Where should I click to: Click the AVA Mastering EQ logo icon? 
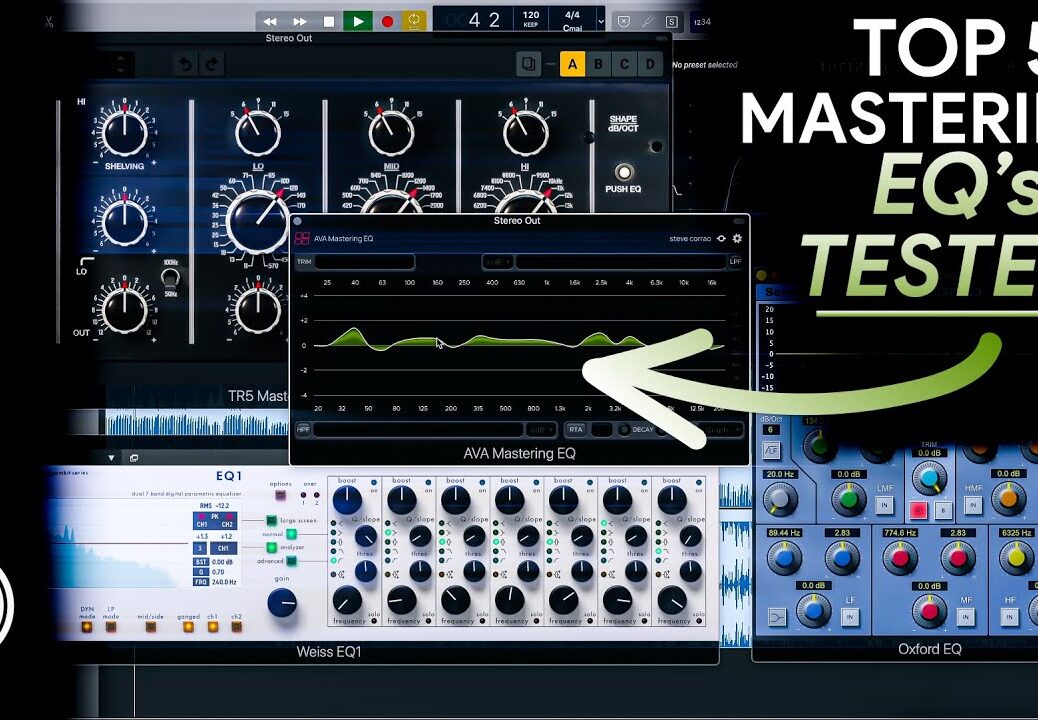(x=303, y=238)
